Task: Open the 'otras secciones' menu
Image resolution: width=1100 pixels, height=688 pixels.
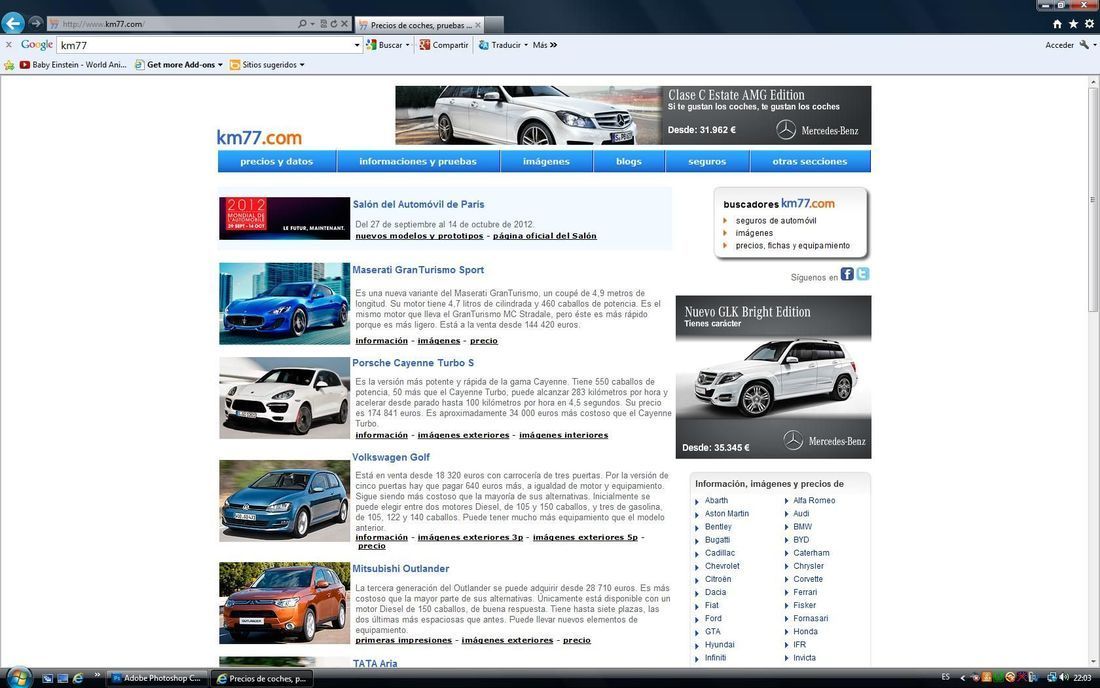Action: coord(810,161)
